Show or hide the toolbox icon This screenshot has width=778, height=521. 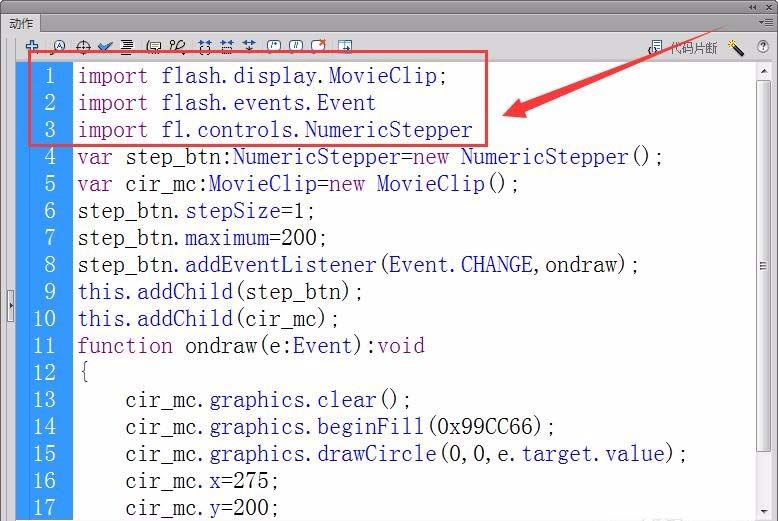(345, 47)
